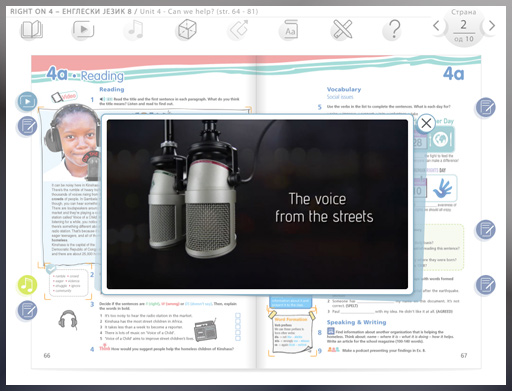Screen dimensions: 512x391
Task: Open the video player toolbar icon
Action: (x=83, y=30)
